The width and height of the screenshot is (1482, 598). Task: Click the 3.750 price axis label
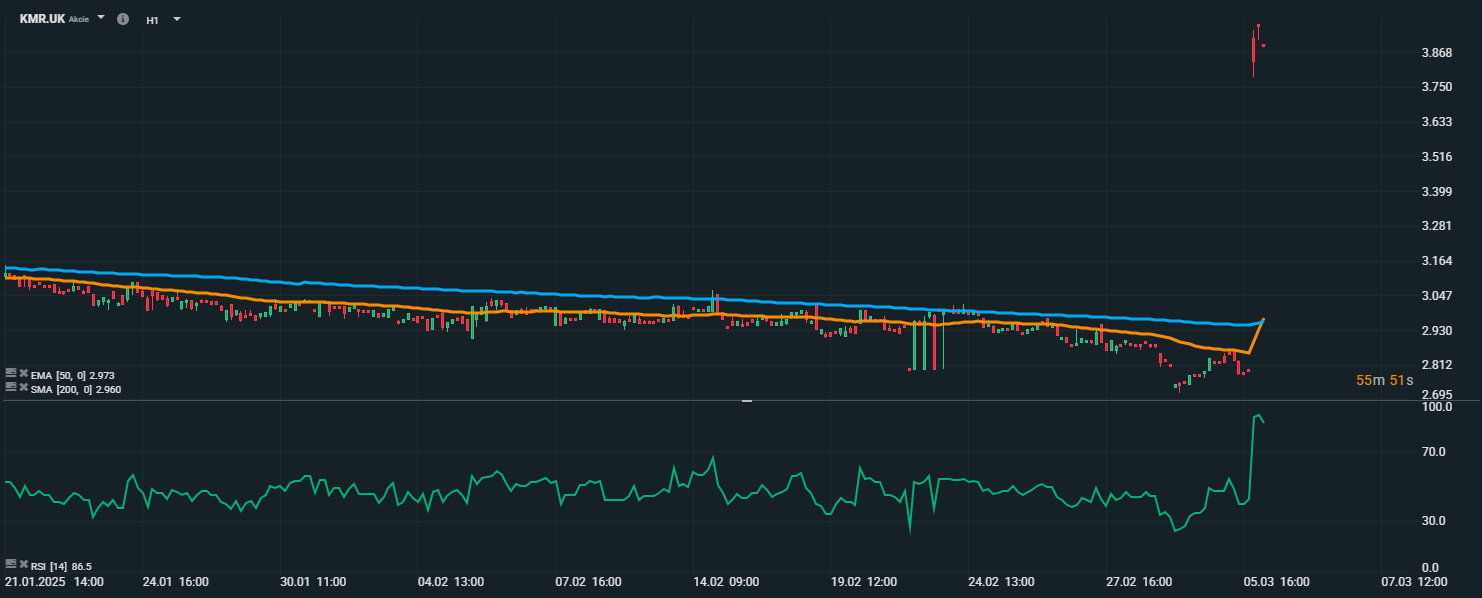pos(1435,87)
